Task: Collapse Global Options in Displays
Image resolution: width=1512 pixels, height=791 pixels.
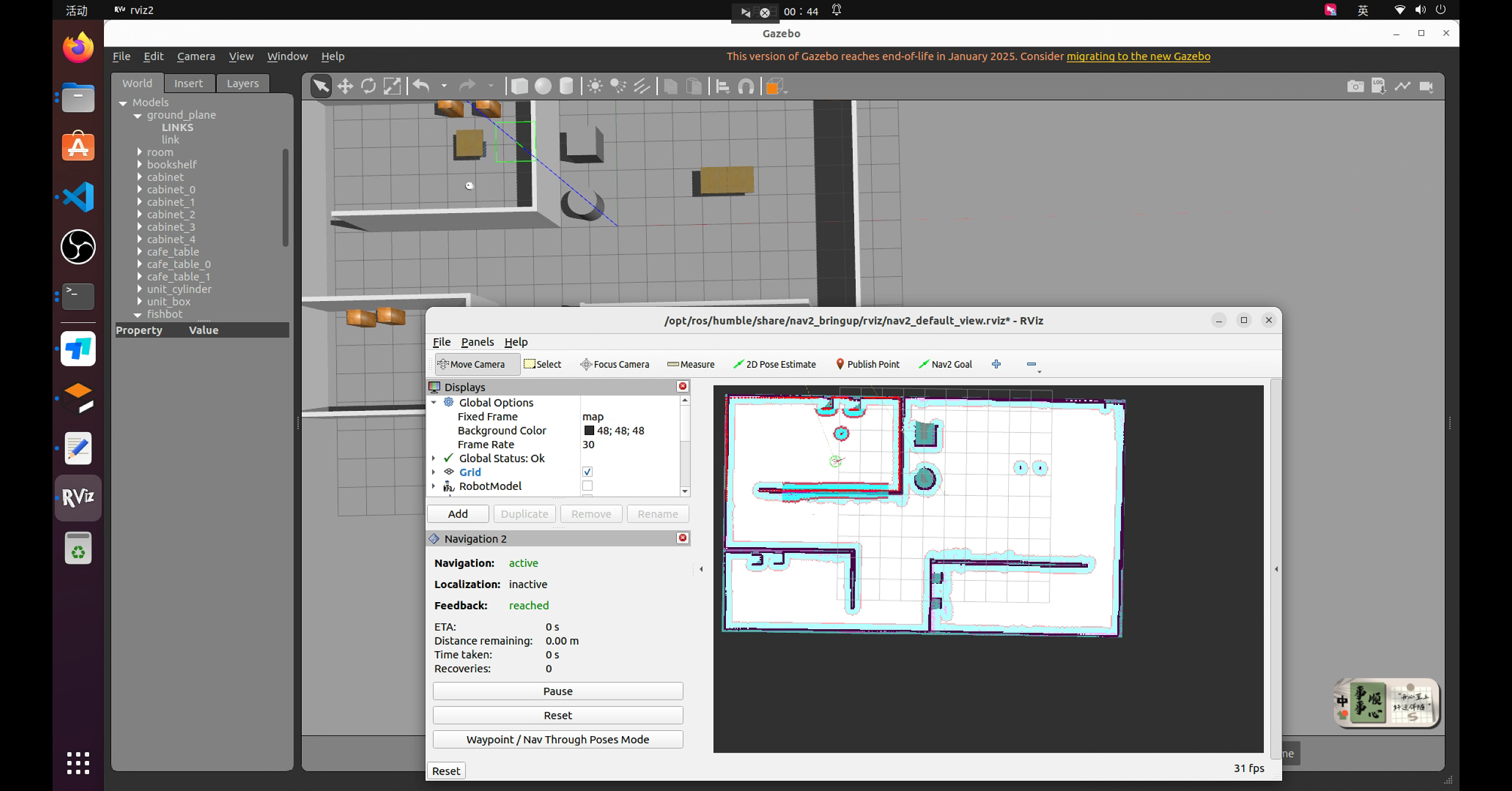Action: pos(434,403)
